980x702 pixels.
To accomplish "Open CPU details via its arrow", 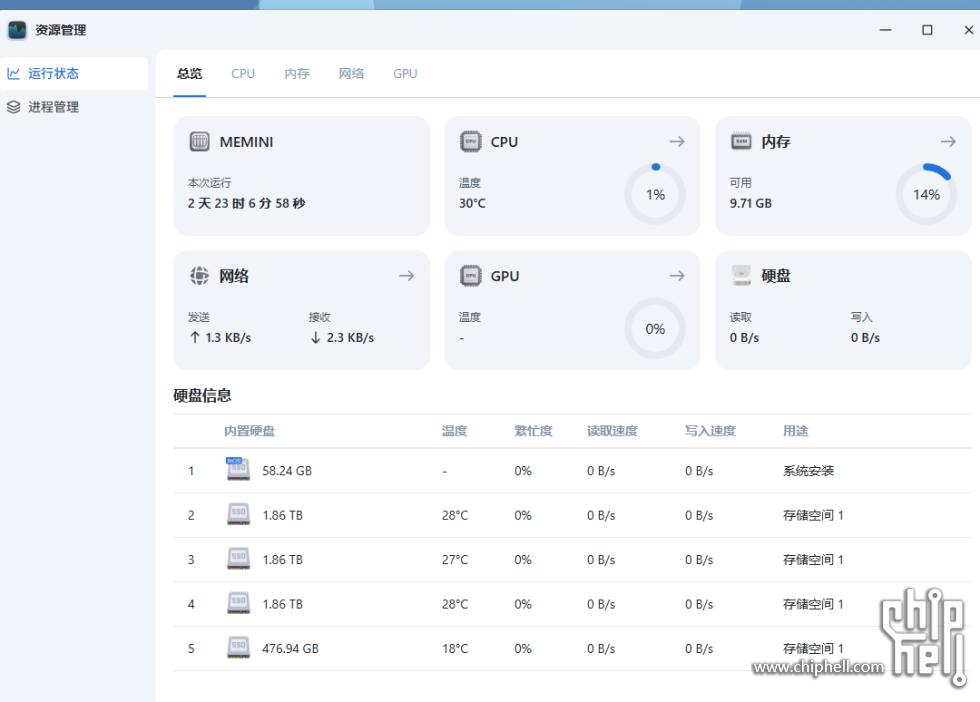I will [x=676, y=141].
